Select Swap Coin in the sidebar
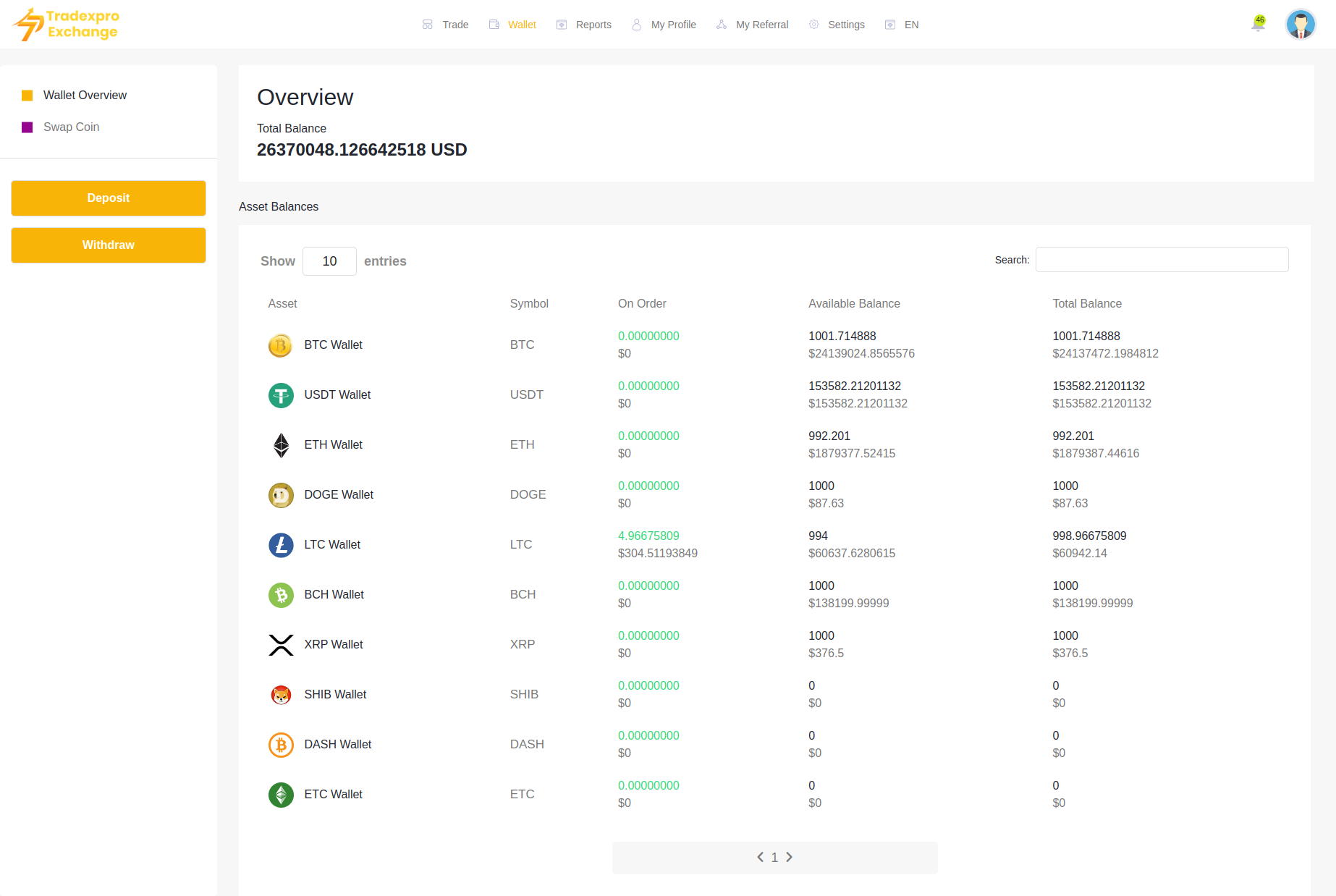The height and width of the screenshot is (896, 1336). (x=71, y=127)
